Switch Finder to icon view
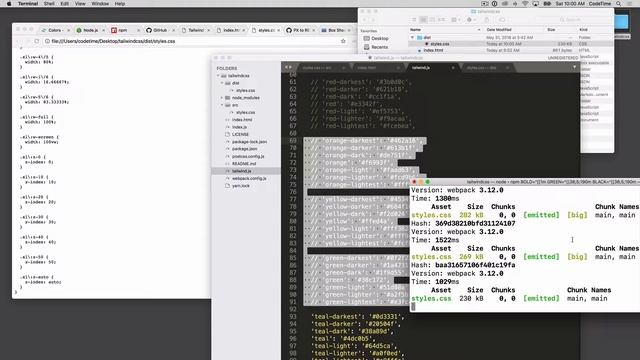The height and width of the screenshot is (360, 640). click(x=414, y=20)
